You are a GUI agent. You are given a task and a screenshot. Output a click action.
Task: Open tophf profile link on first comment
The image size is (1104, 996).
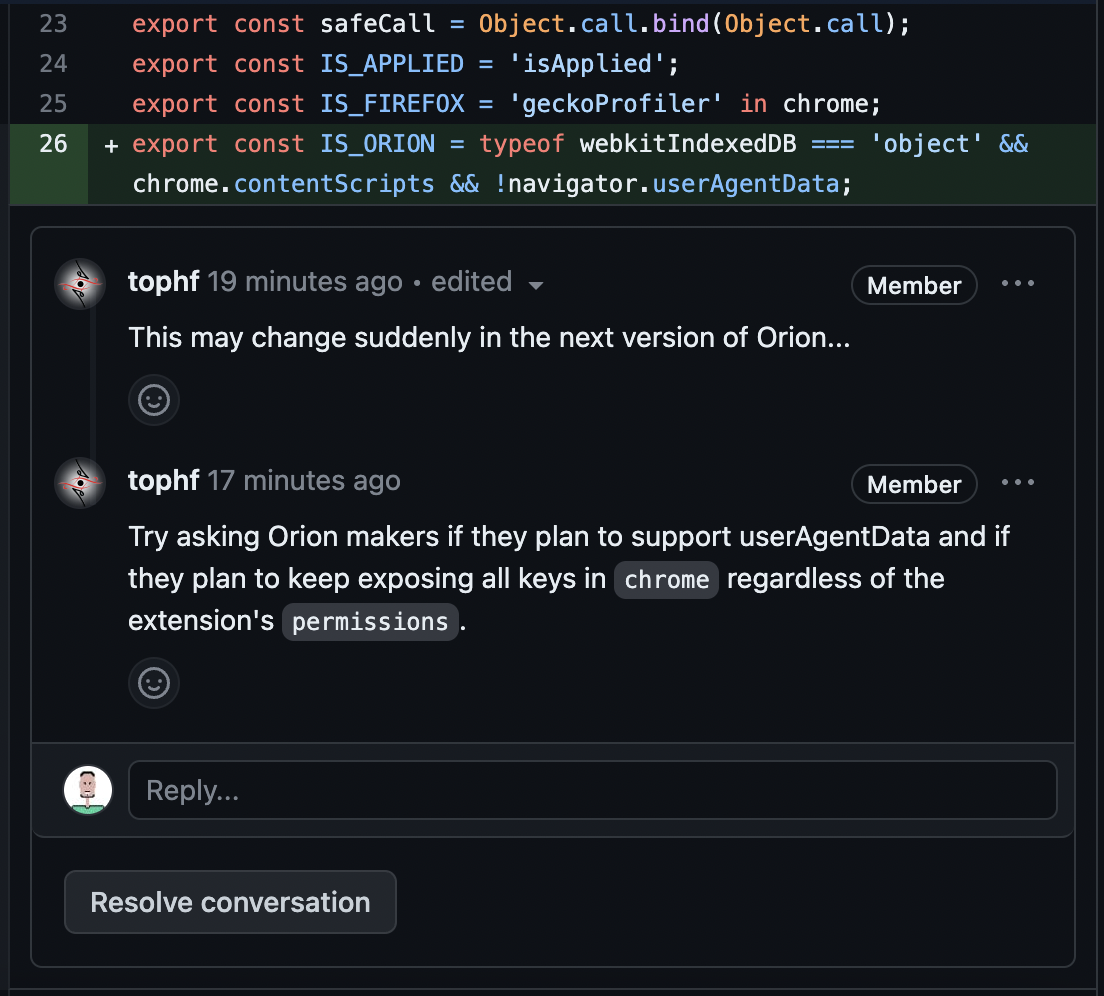pos(164,282)
